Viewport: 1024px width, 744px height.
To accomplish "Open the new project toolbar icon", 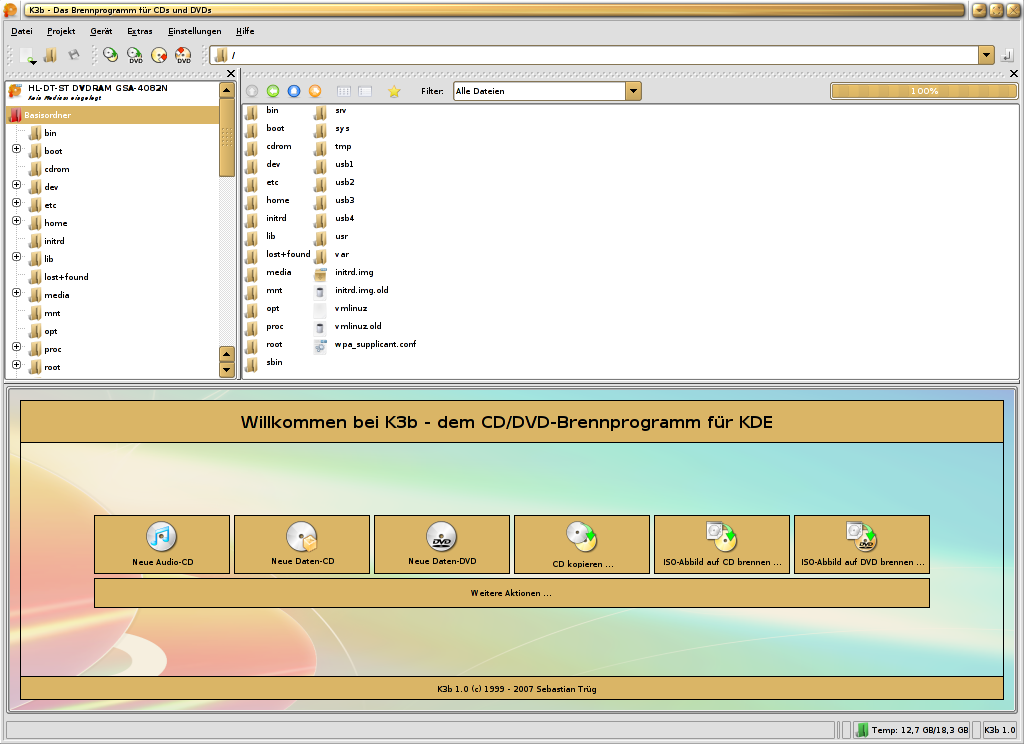I will [x=27, y=56].
